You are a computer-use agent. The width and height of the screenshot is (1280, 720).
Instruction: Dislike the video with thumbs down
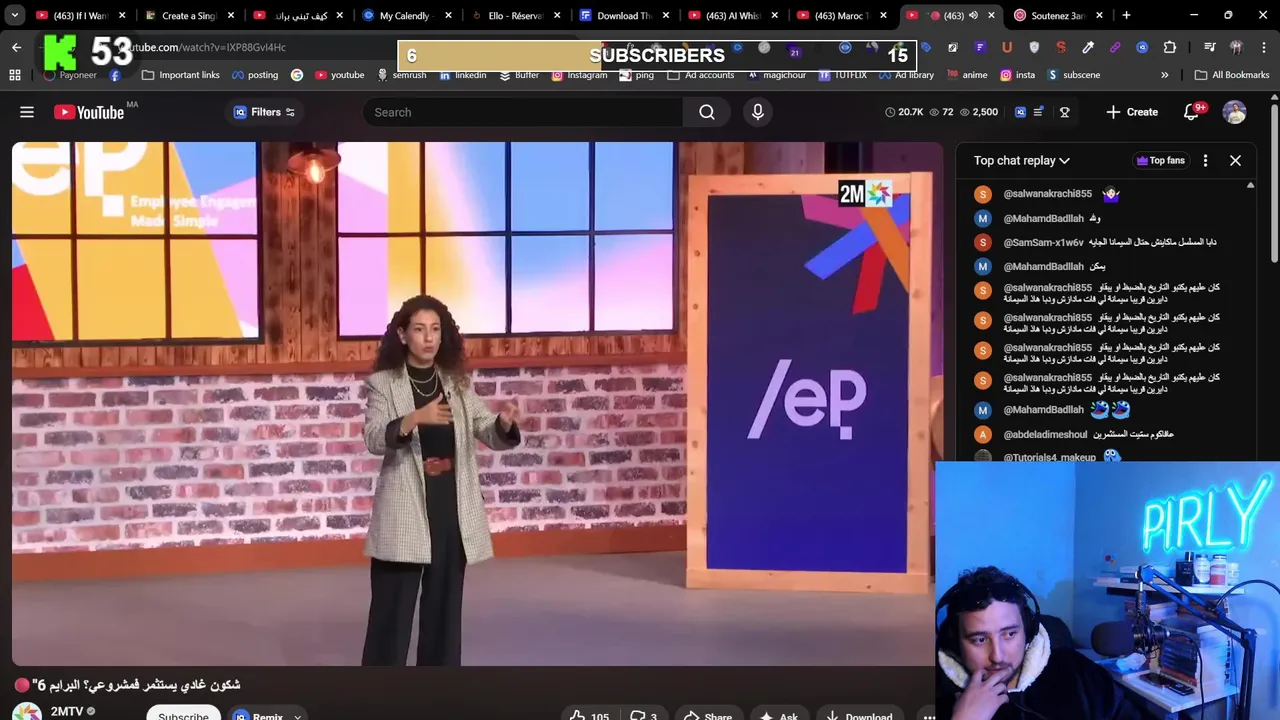click(x=642, y=716)
